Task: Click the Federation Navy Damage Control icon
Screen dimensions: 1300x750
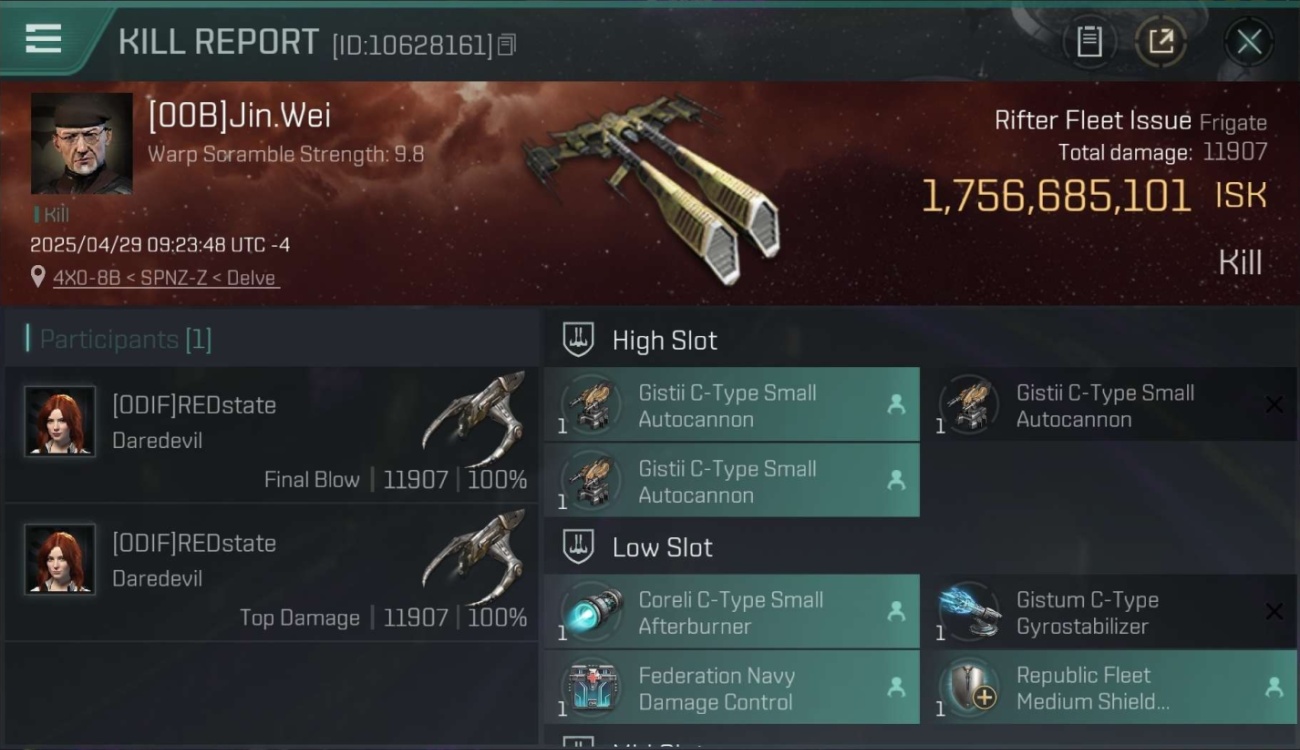Action: tap(591, 687)
